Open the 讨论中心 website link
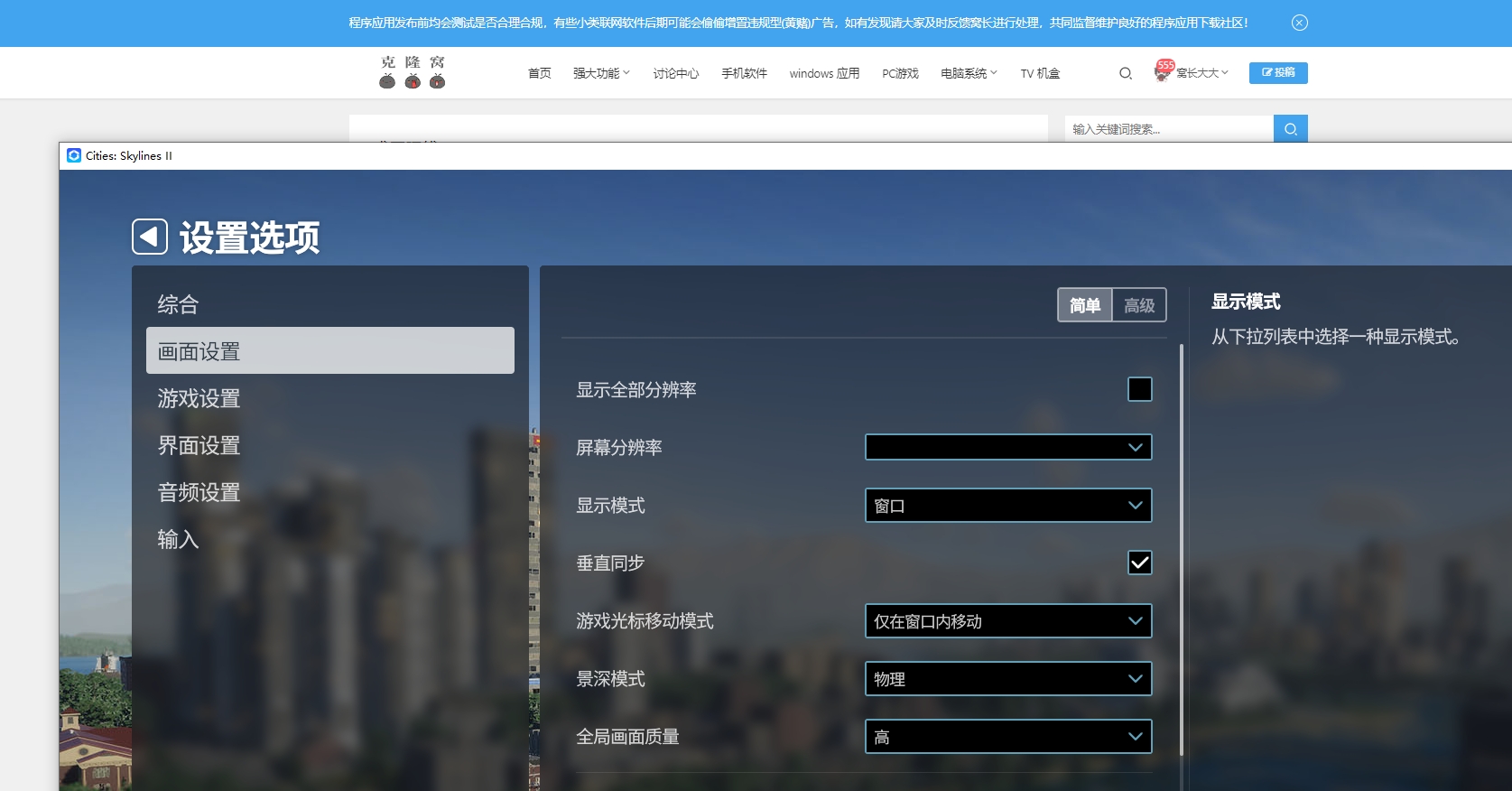1512x791 pixels. coord(676,73)
